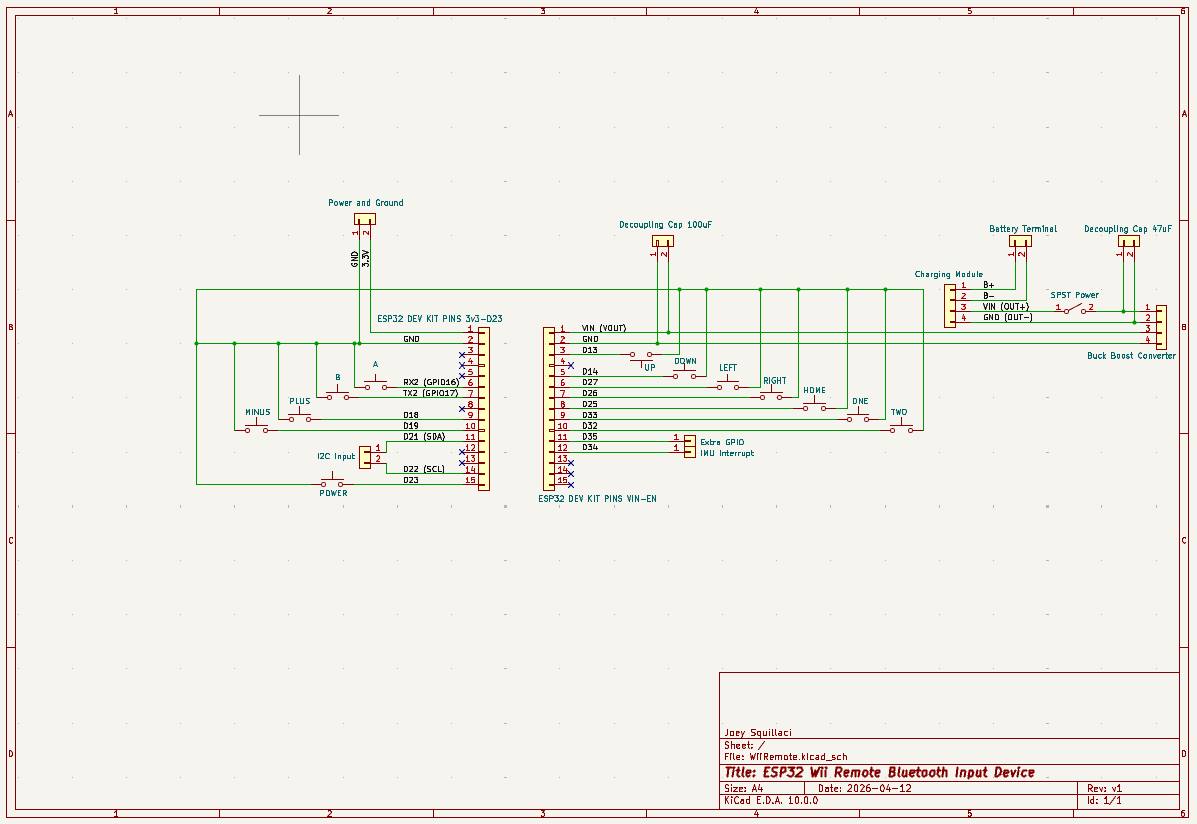
Task: Click the 'KiCad E.D.A. 10.0.0' text
Action: (771, 800)
